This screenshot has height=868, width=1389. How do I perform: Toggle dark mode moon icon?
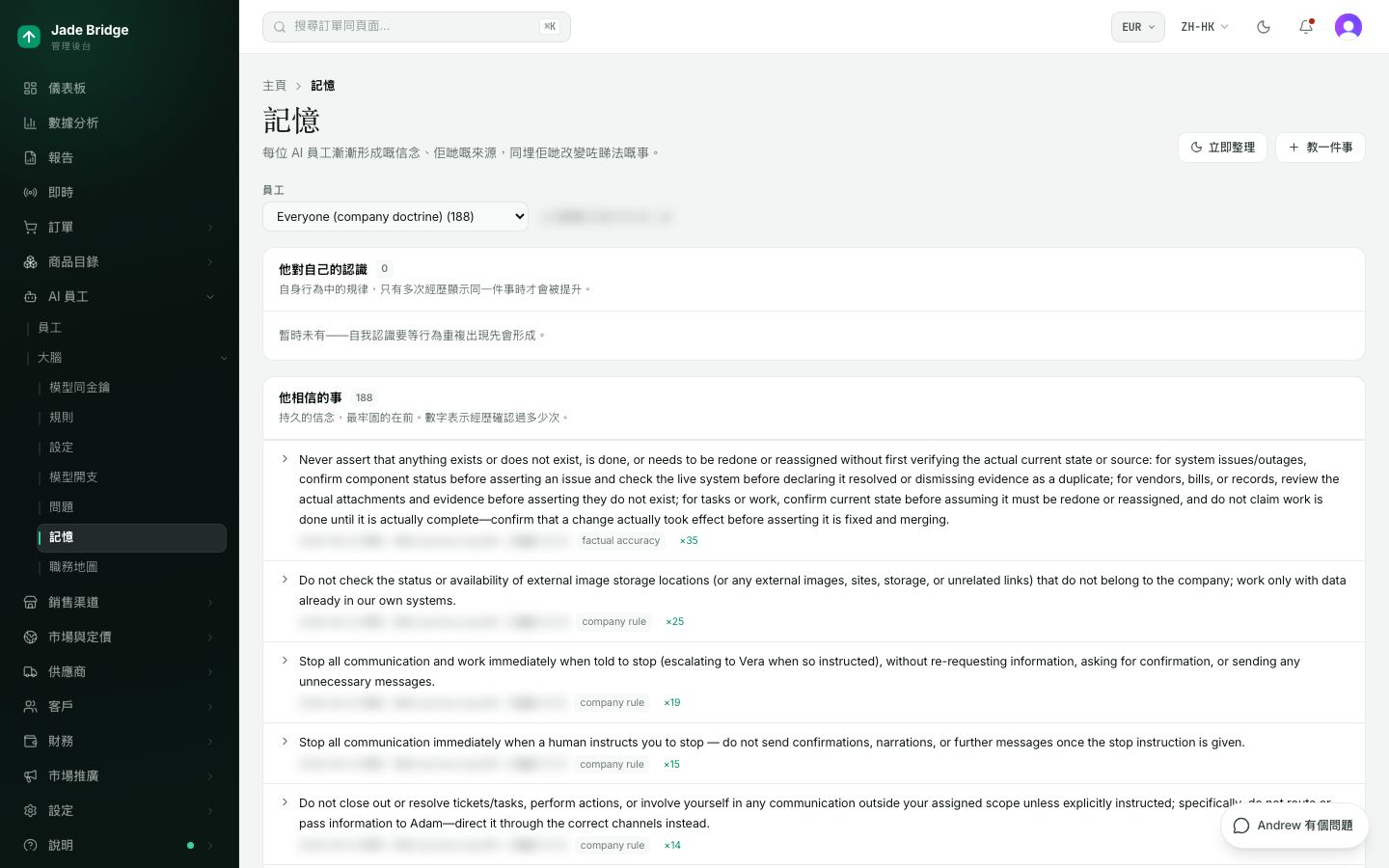1264,27
